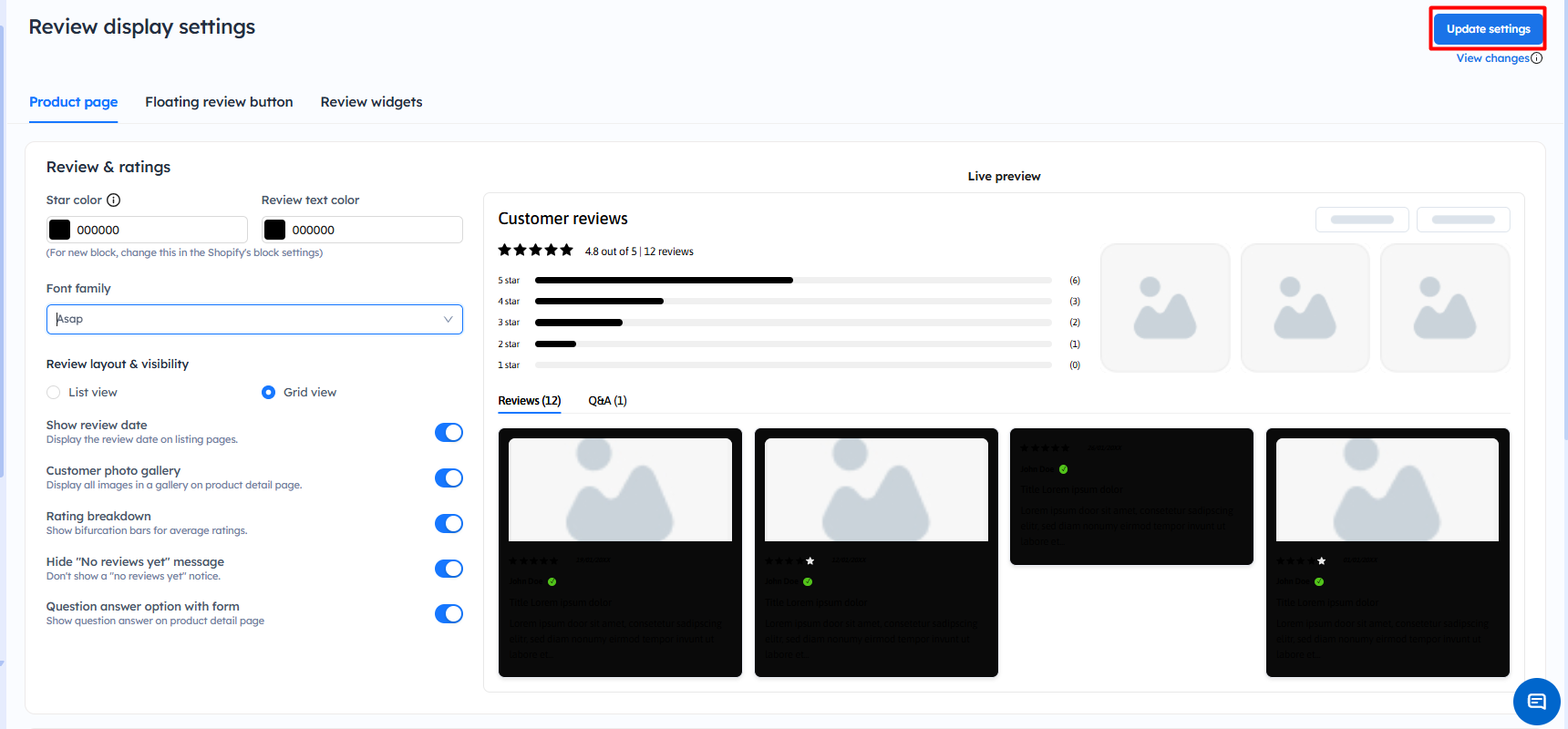Open the Font family dropdown
Viewport: 1568px width, 729px height.
[254, 320]
